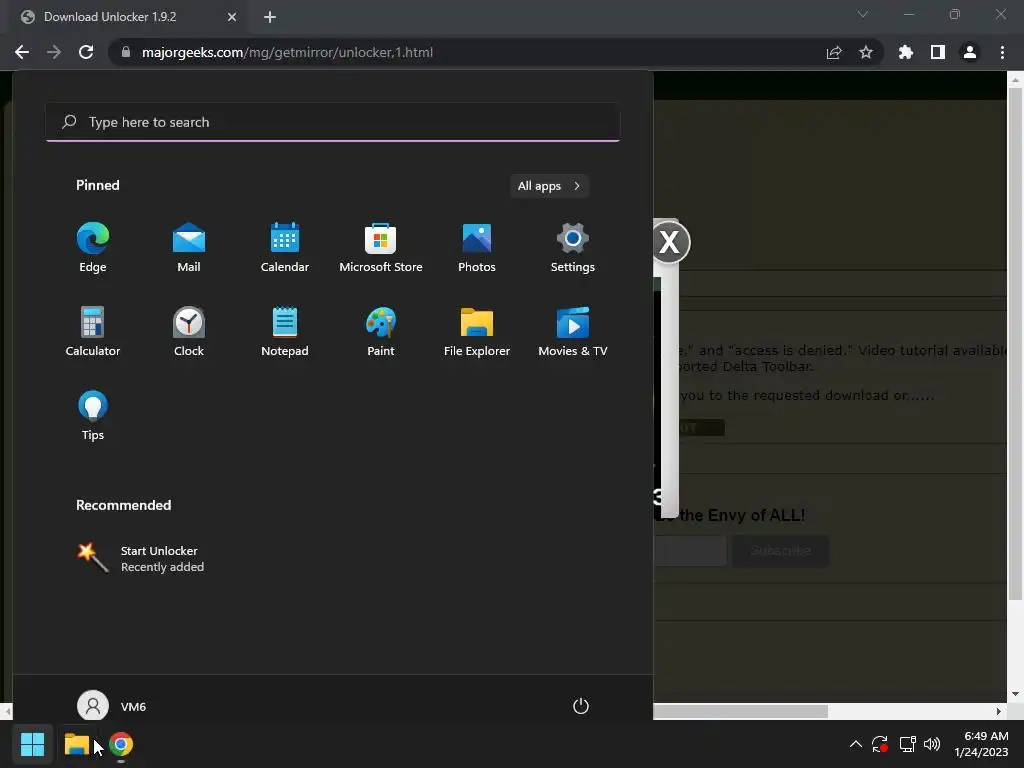This screenshot has height=768, width=1024.
Task: Open the clock and date flyout
Action: click(x=982, y=744)
